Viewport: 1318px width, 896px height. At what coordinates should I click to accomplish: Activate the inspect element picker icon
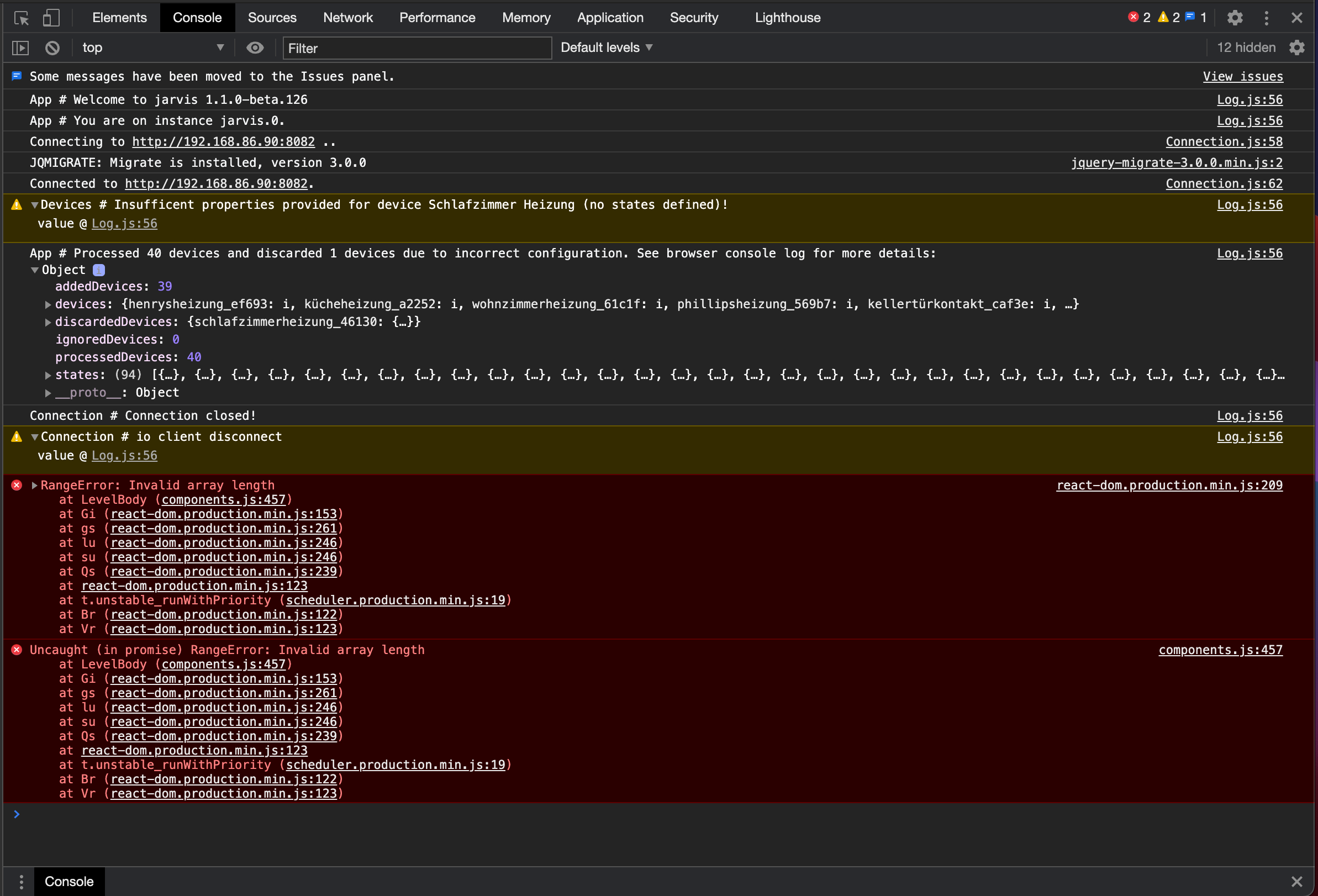tap(22, 18)
